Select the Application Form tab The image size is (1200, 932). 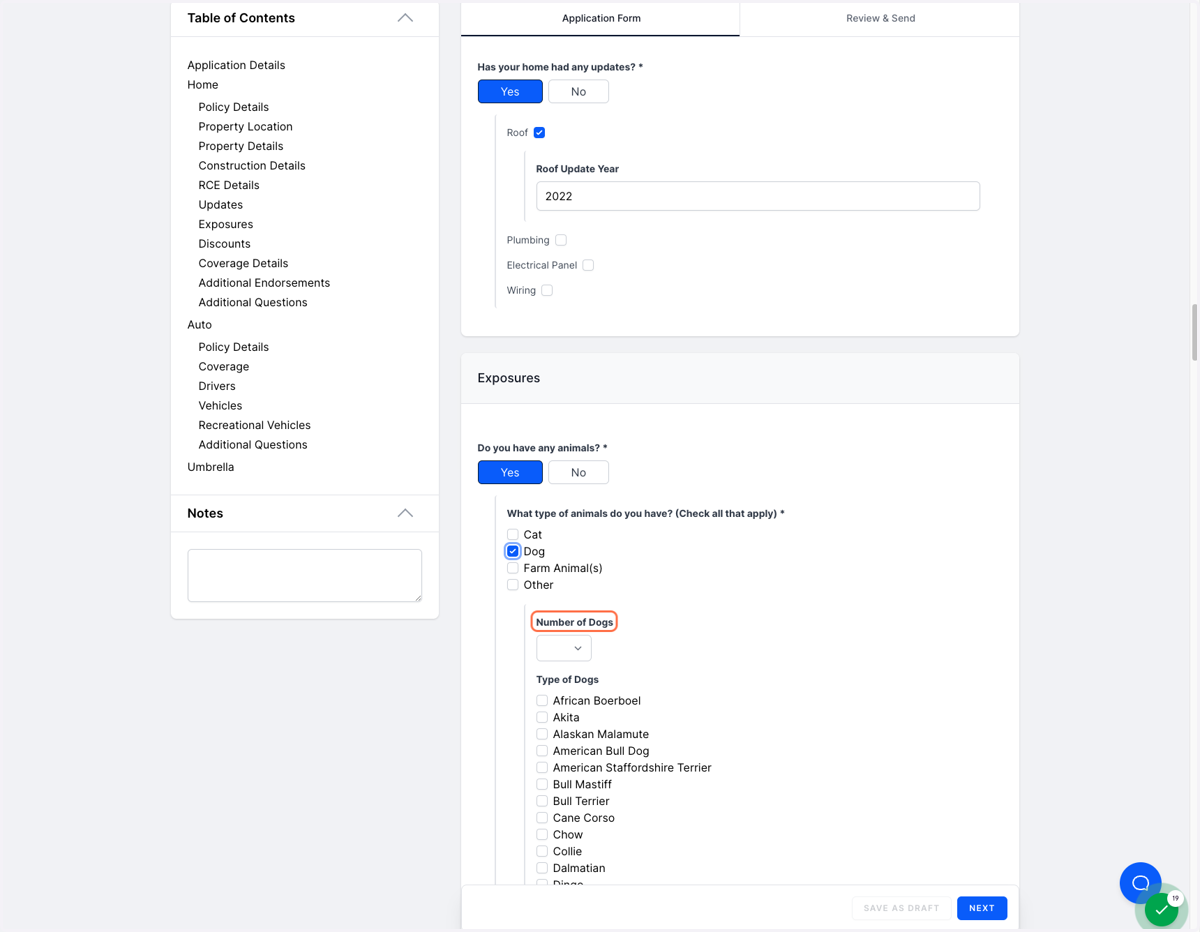pyautogui.click(x=601, y=18)
